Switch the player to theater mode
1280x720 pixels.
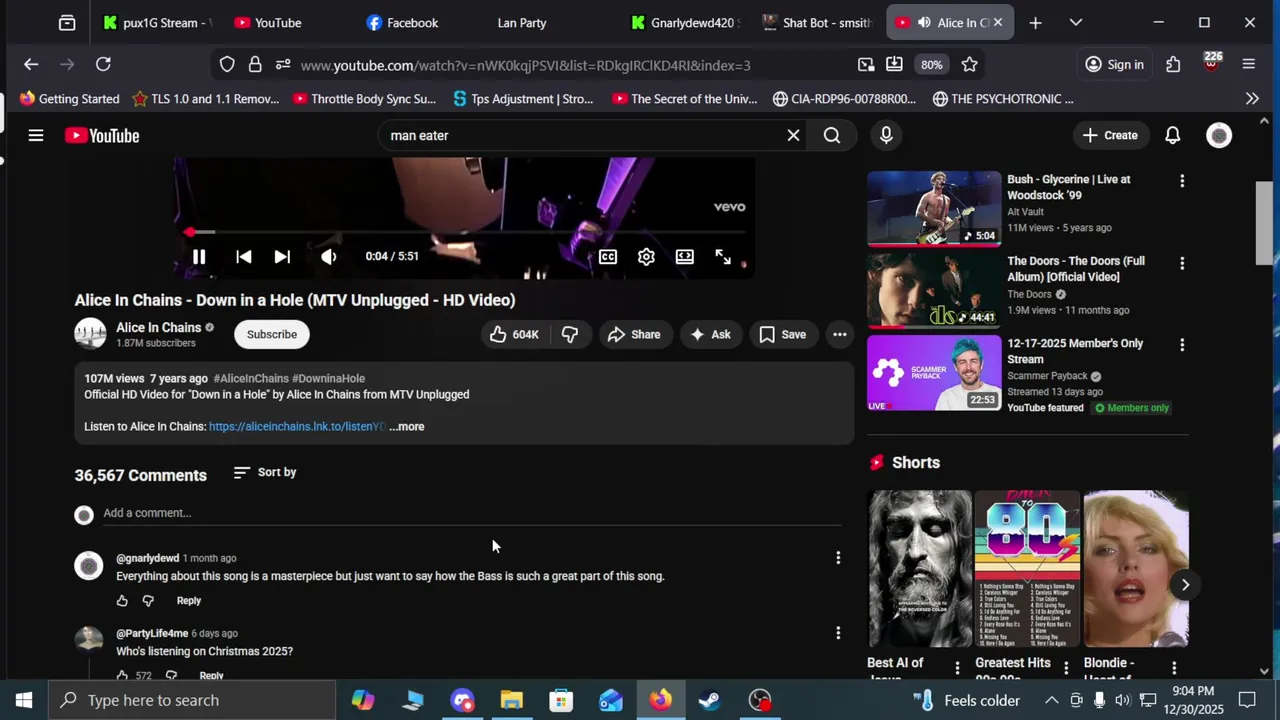(684, 257)
